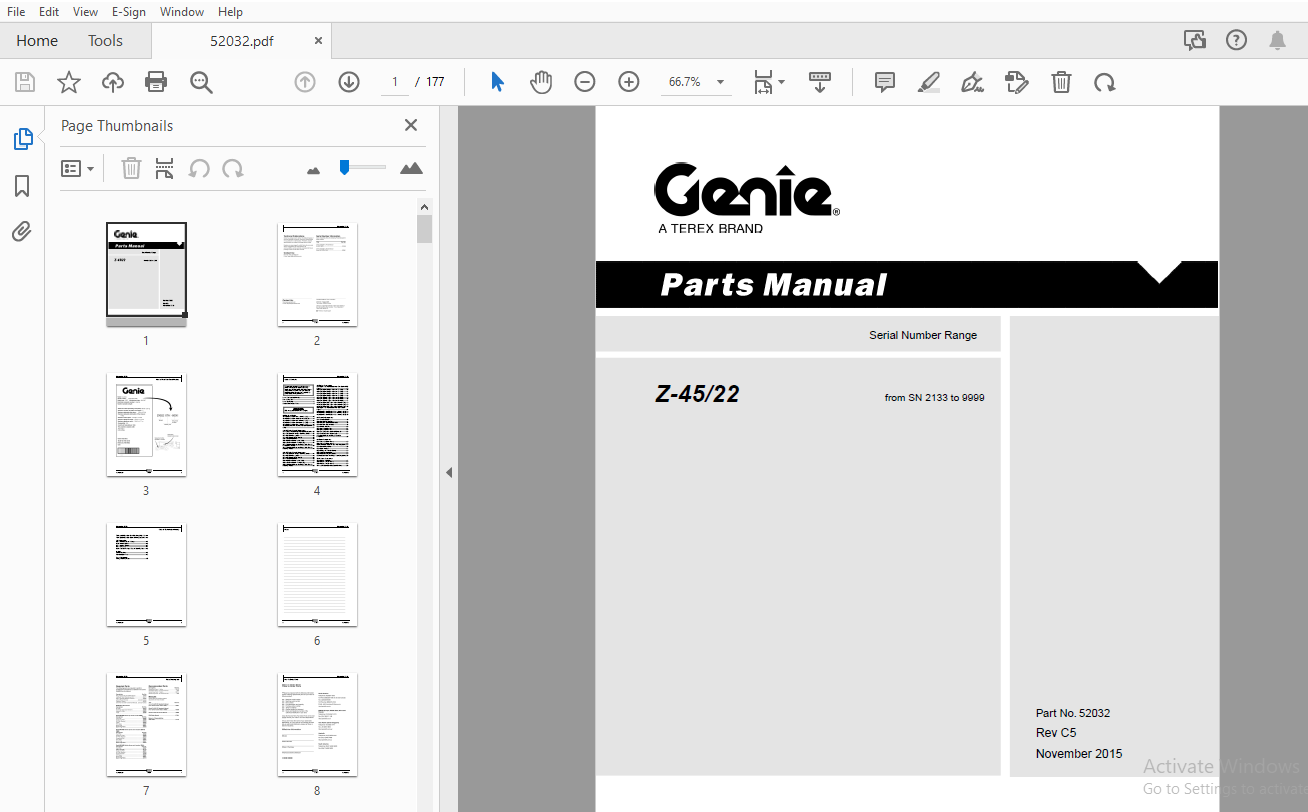Viewport: 1308px width, 812px height.
Task: Open the Edit menu
Action: [x=49, y=11]
